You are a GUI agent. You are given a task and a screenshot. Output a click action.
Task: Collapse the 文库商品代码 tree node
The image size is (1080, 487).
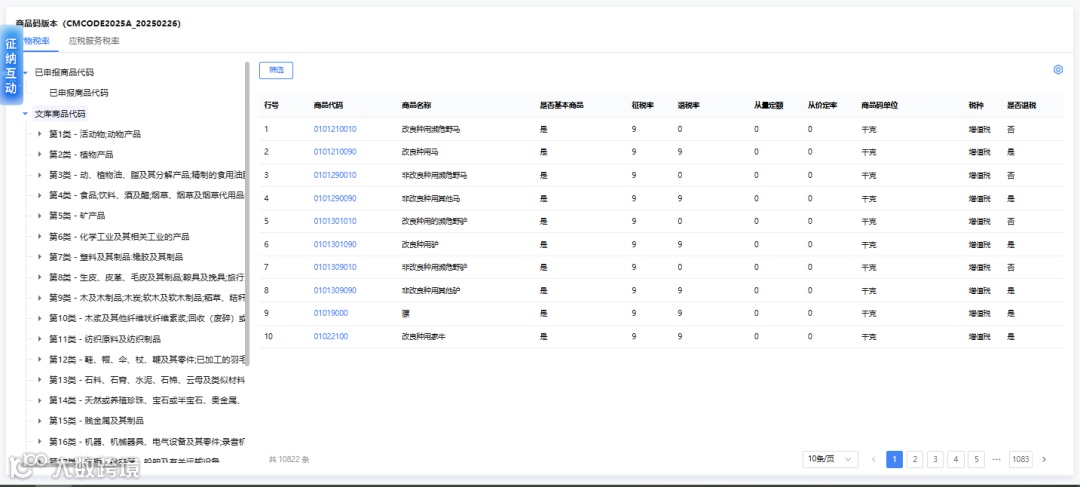[x=25, y=113]
